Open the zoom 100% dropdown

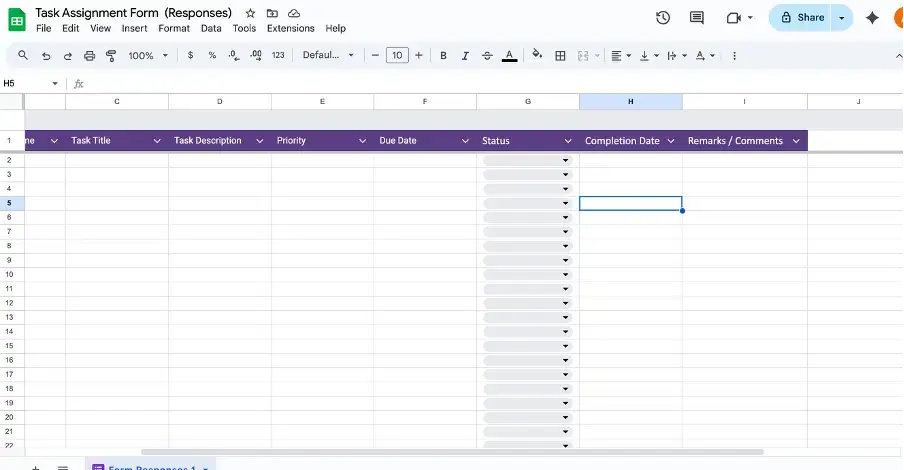coord(148,55)
